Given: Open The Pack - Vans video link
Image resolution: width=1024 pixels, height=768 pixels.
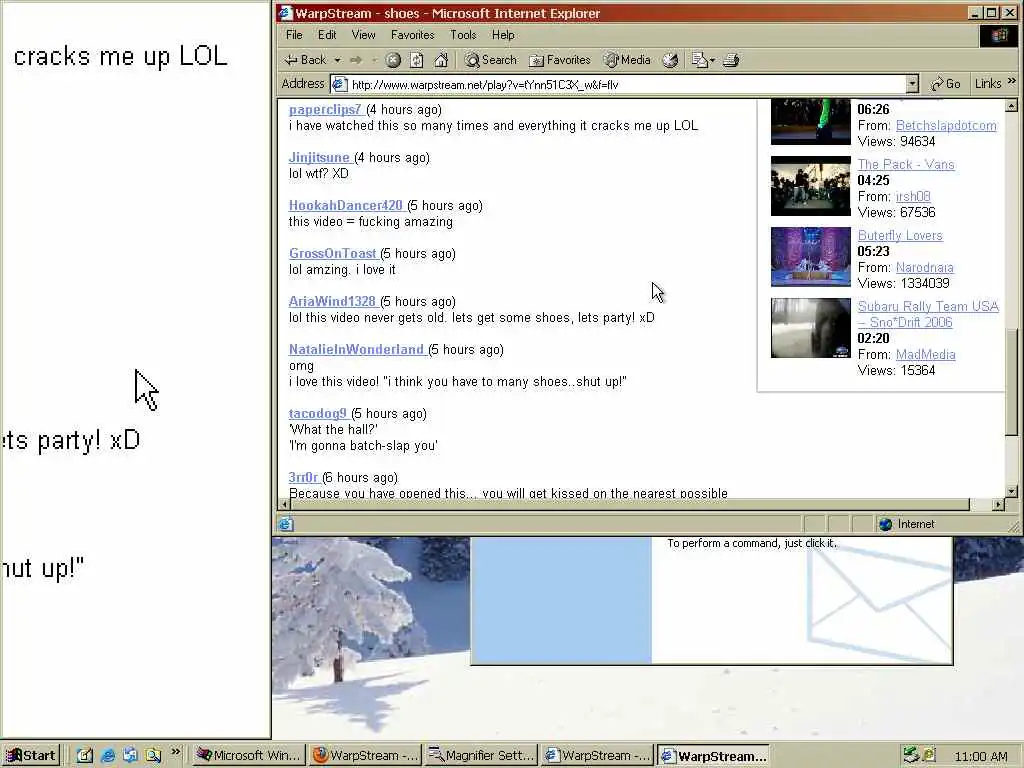Looking at the screenshot, I should click(906, 165).
